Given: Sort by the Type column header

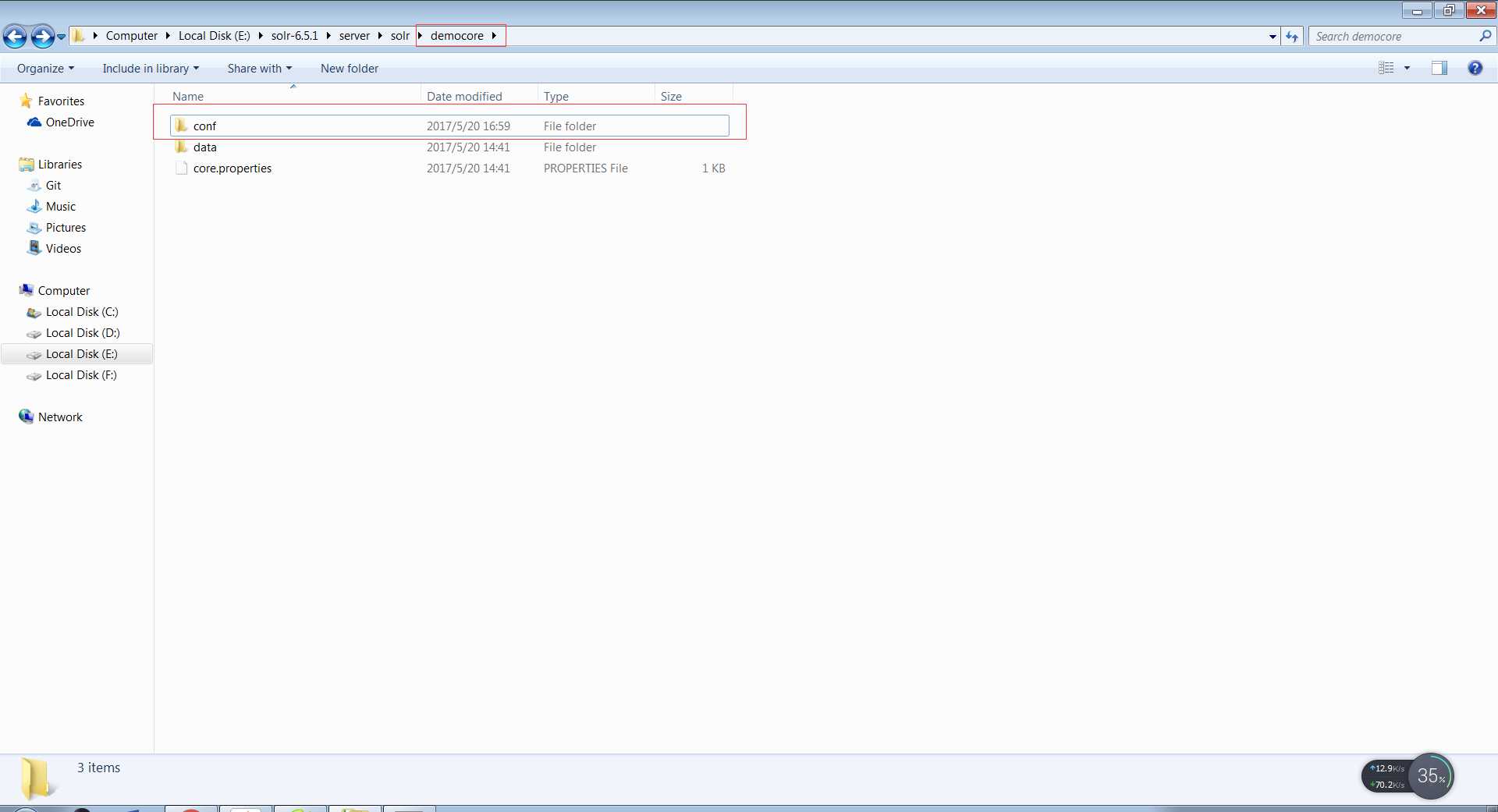Looking at the screenshot, I should point(596,96).
